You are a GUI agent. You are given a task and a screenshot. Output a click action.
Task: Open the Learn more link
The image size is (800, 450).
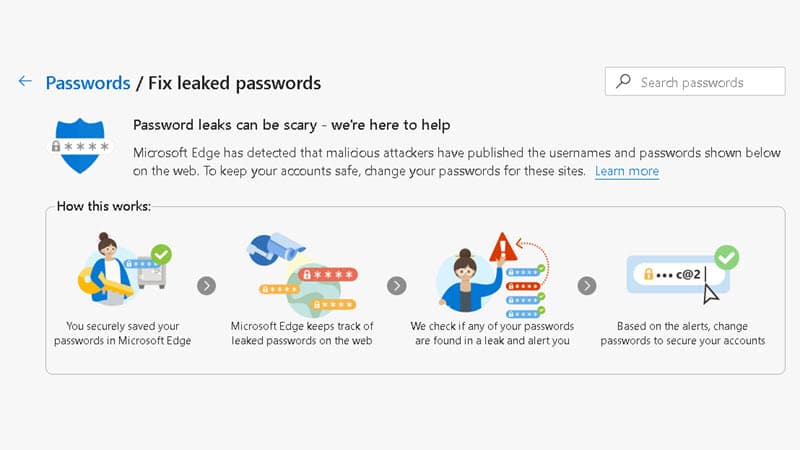click(x=627, y=171)
